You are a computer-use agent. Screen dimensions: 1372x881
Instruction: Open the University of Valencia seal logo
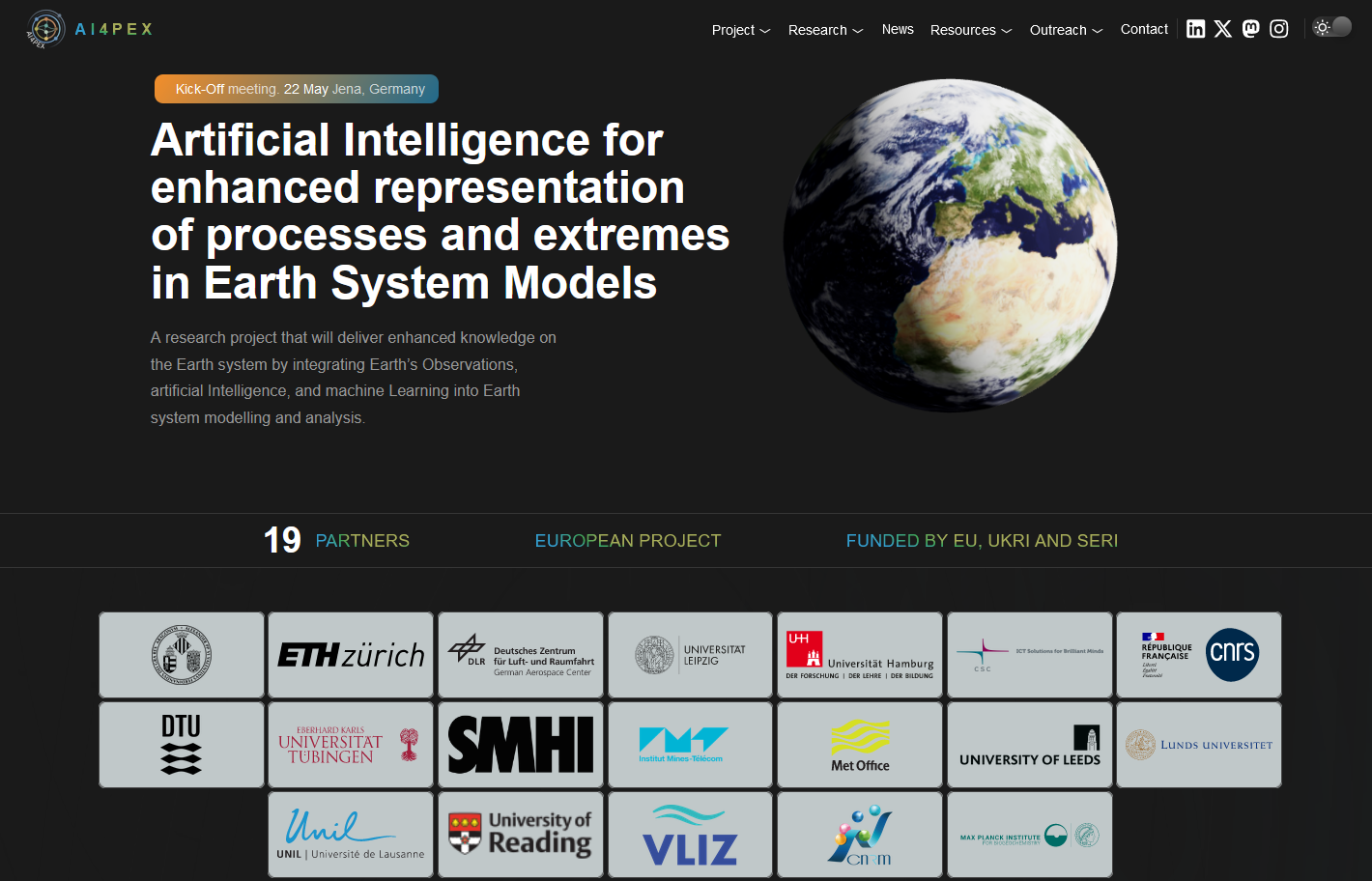[182, 655]
